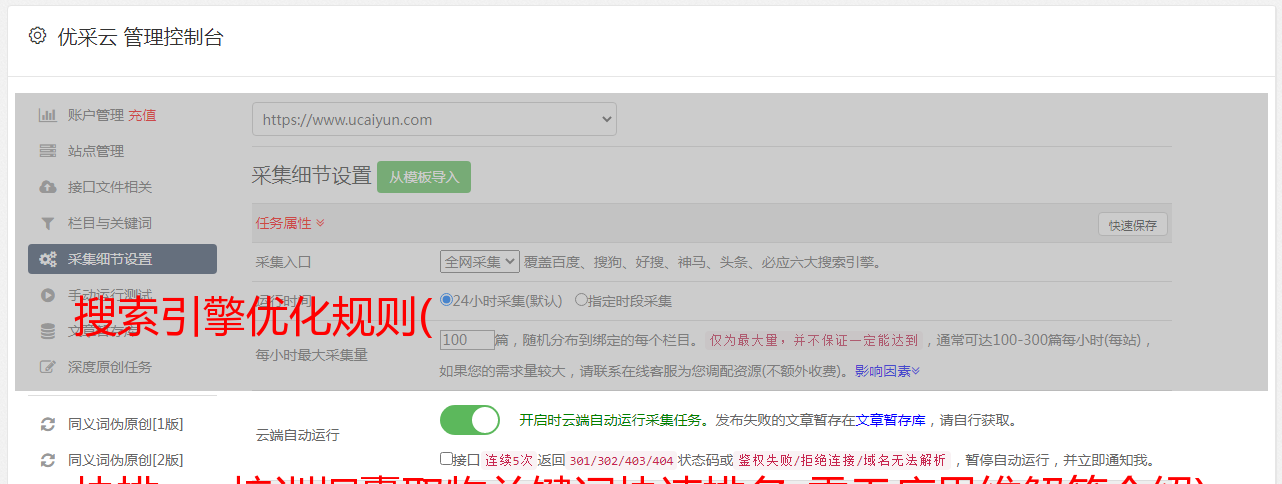Screen dimensions: 1282x484
Task: Click the 采集细节设置 page heading
Action: click(312, 176)
